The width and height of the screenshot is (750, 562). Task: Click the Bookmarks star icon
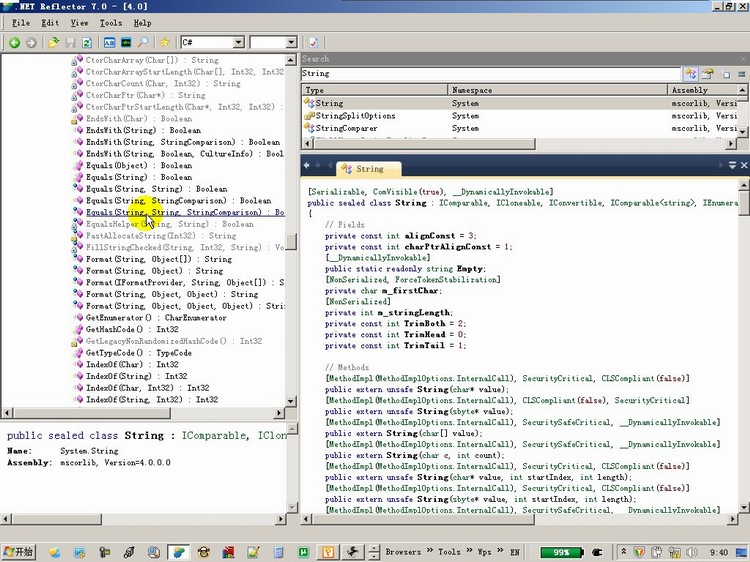165,43
